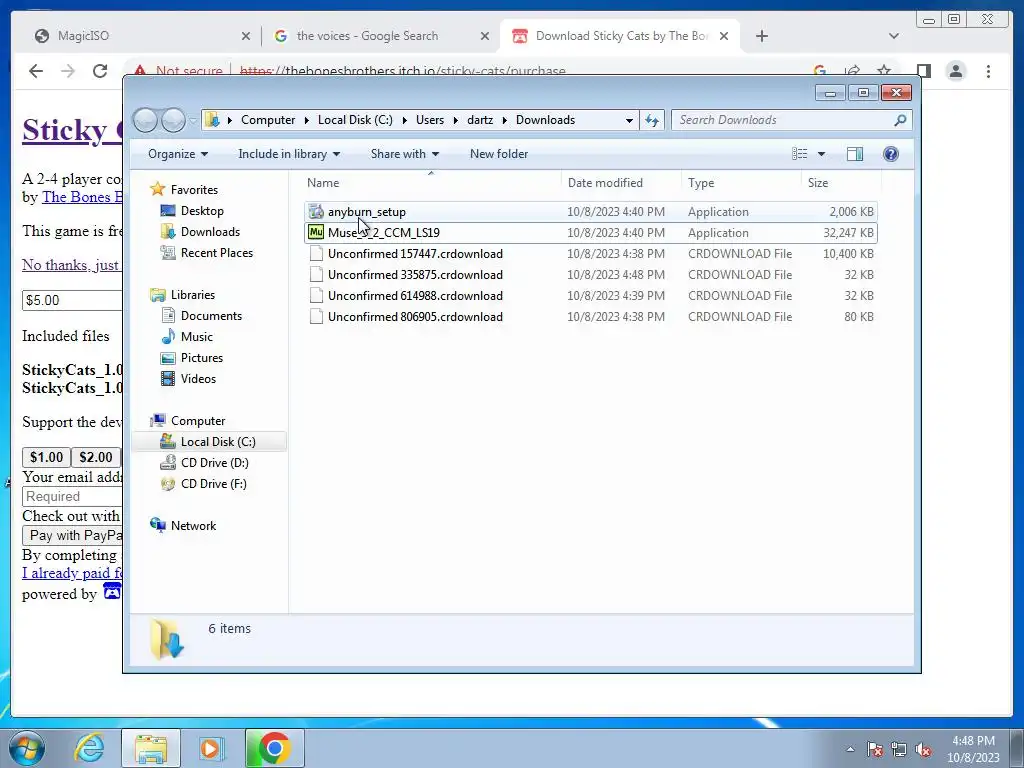
Task: Open view options dropdown arrow
Action: (822, 154)
